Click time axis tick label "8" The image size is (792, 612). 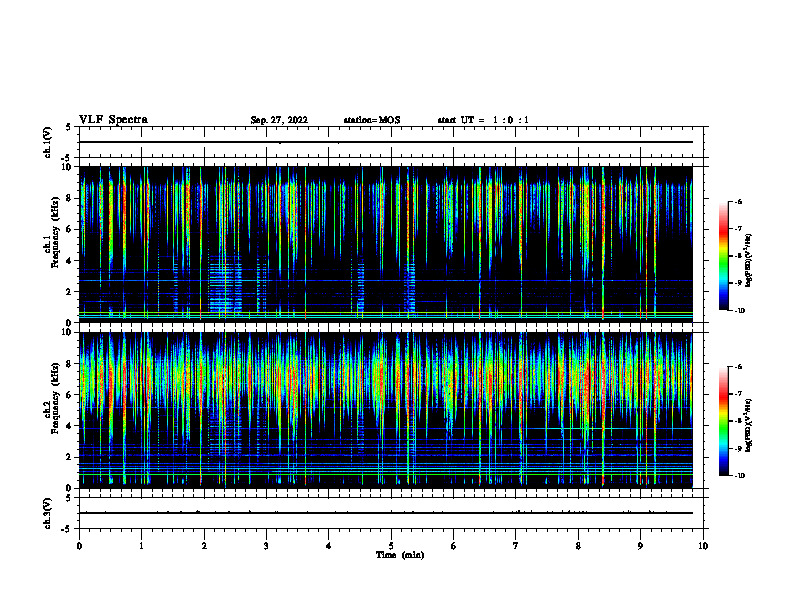tap(578, 546)
